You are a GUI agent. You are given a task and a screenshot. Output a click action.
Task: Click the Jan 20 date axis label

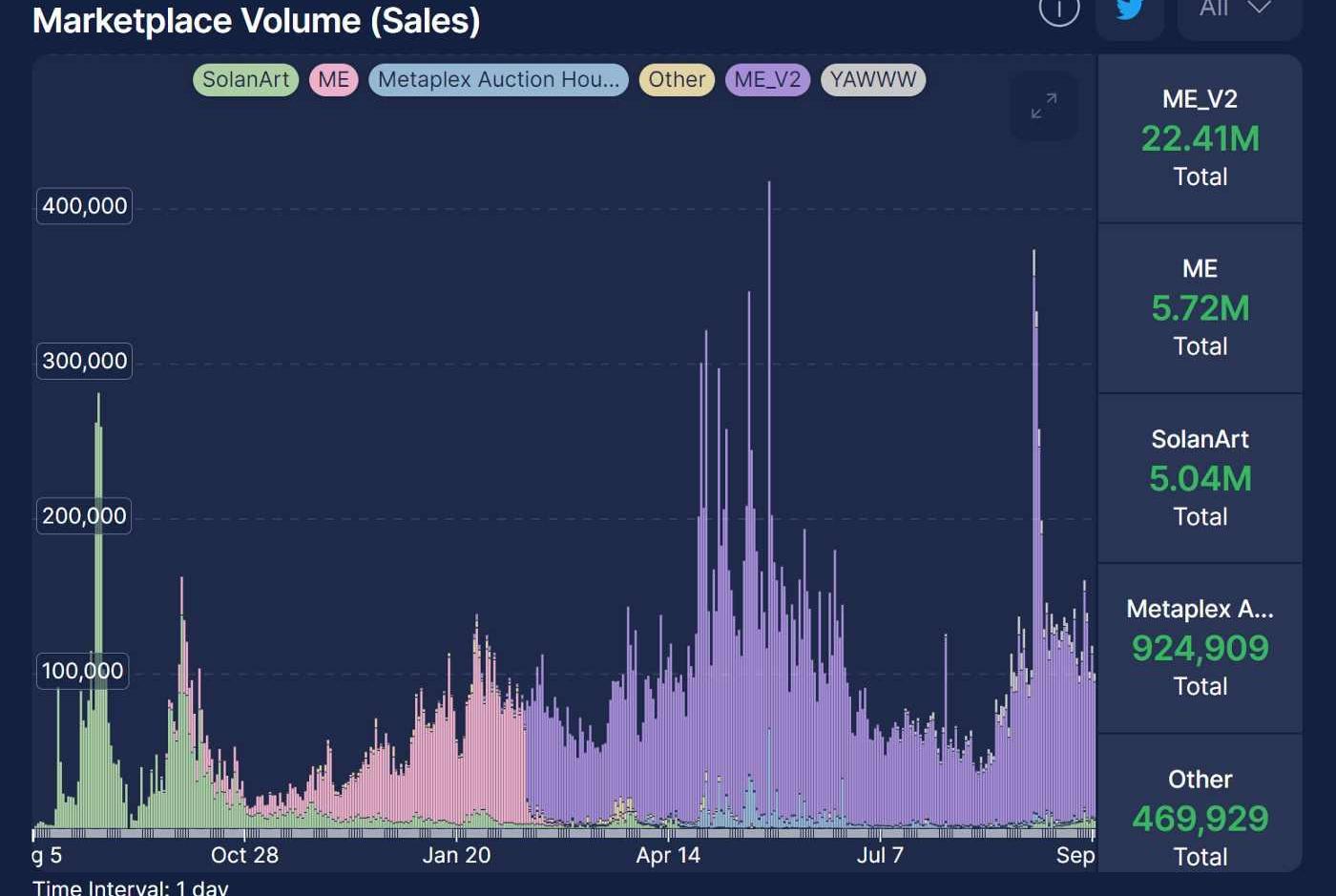tap(456, 855)
